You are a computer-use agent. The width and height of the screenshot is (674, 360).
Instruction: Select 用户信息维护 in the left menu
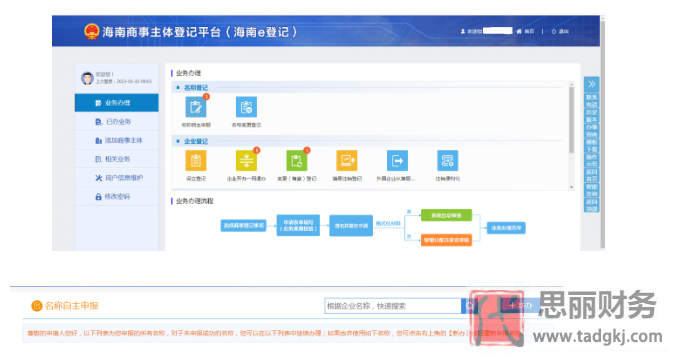pos(116,178)
